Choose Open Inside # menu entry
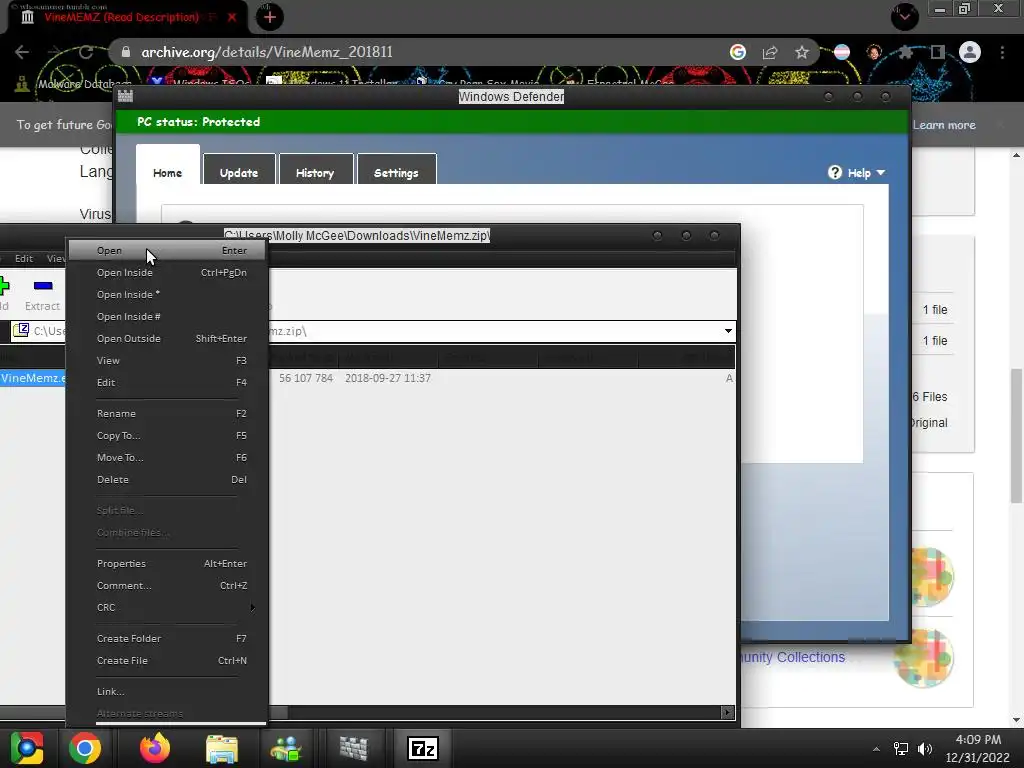The width and height of the screenshot is (1024, 768). click(167, 317)
